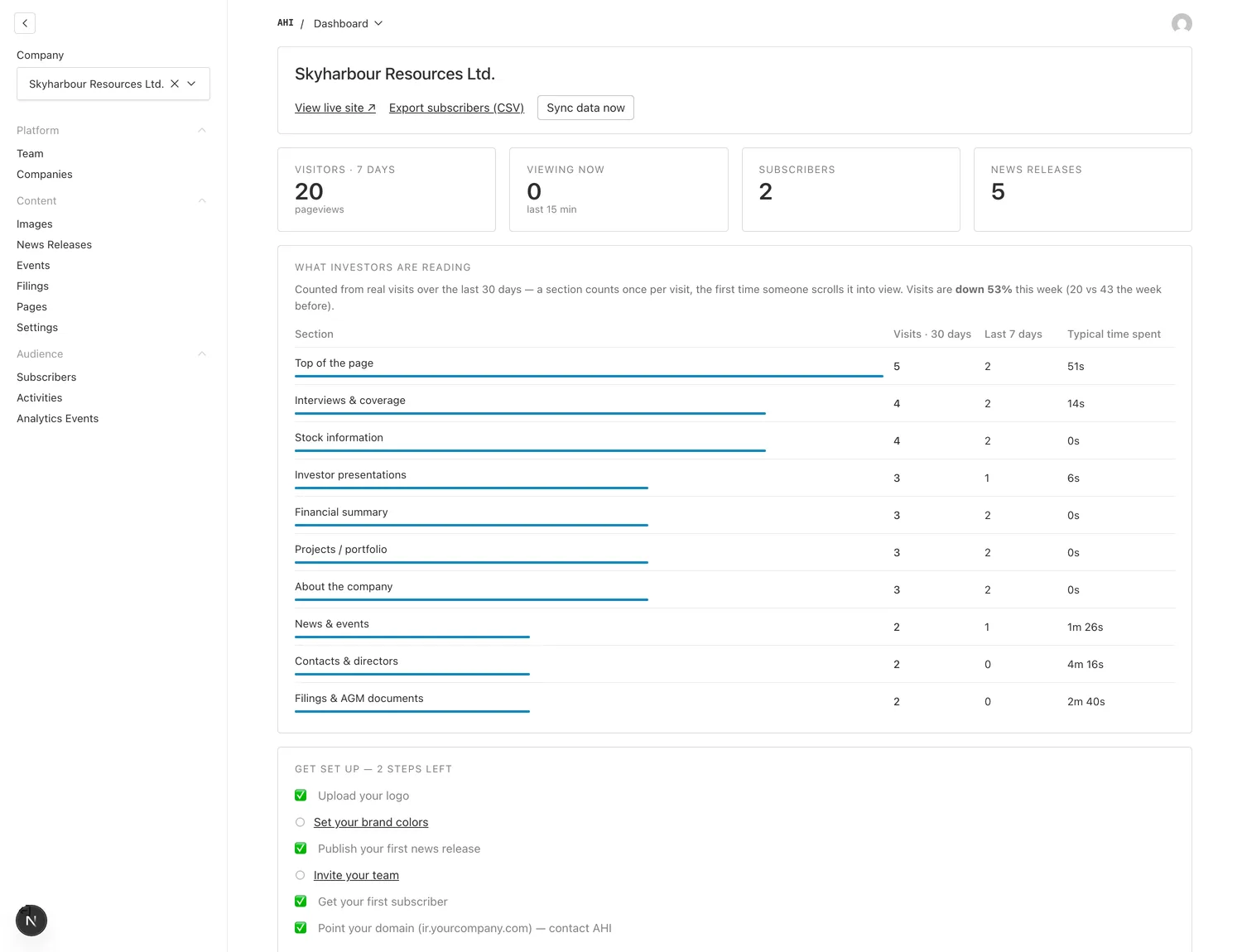This screenshot has width=1242, height=952.
Task: Click the "Projects / portfolio" row label
Action: point(341,550)
